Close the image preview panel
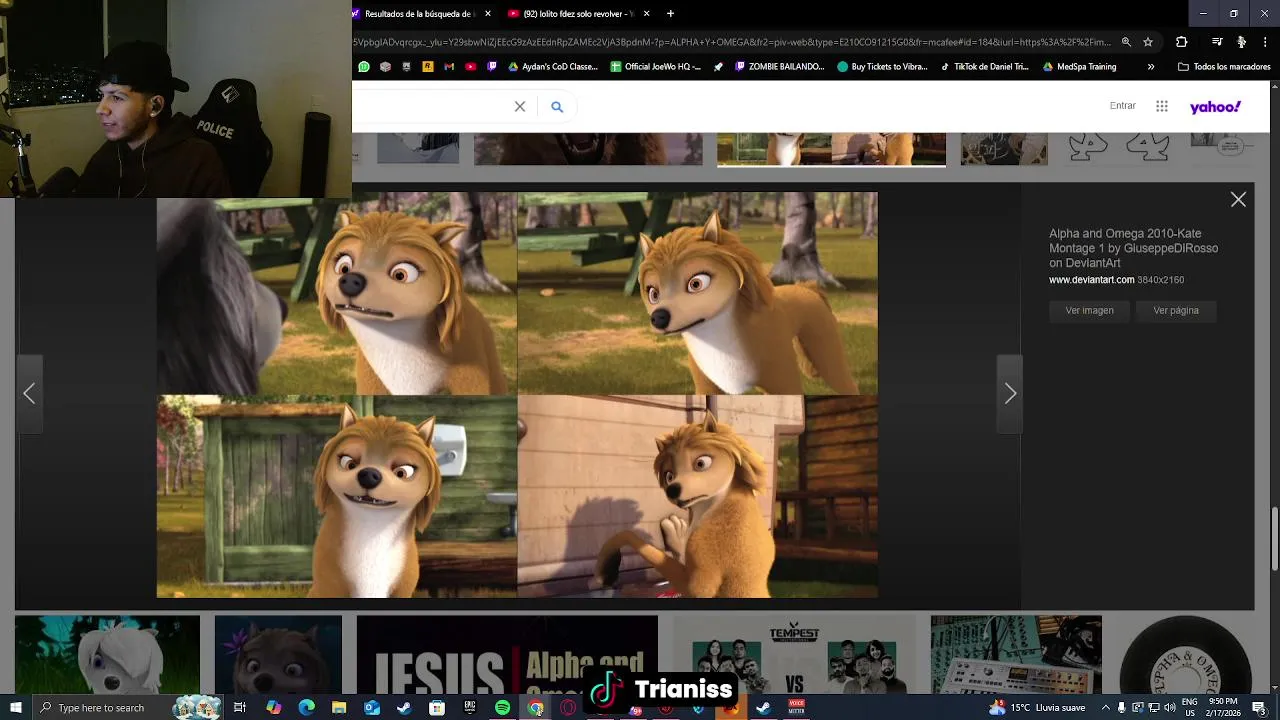 pos(1238,200)
